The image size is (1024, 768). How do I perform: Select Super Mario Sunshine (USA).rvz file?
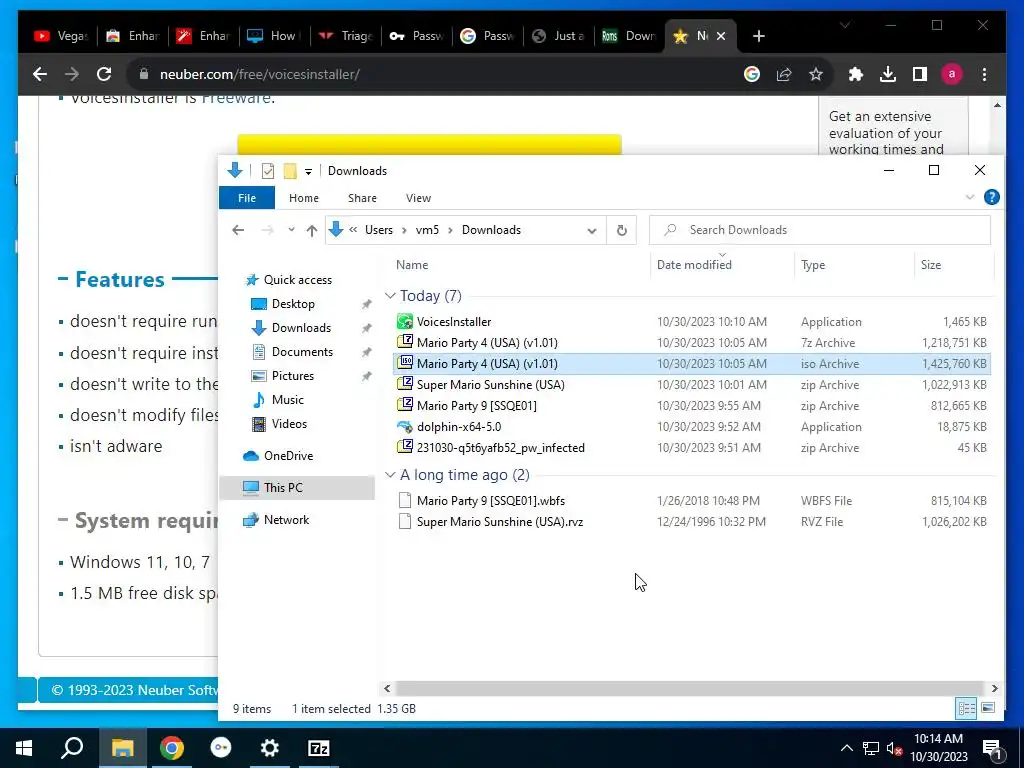[x=692, y=522]
